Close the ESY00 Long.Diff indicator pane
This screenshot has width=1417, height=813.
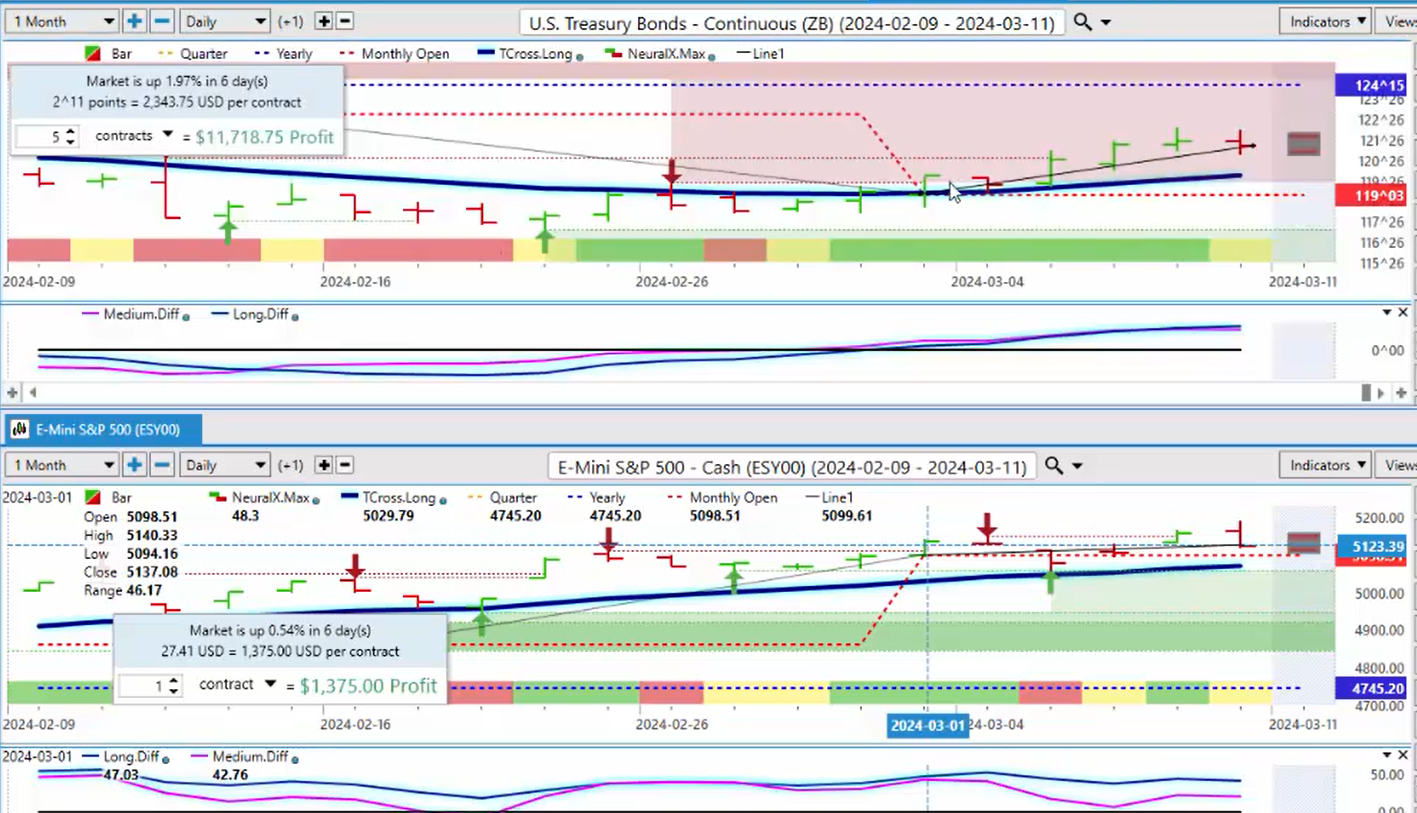tap(1402, 755)
